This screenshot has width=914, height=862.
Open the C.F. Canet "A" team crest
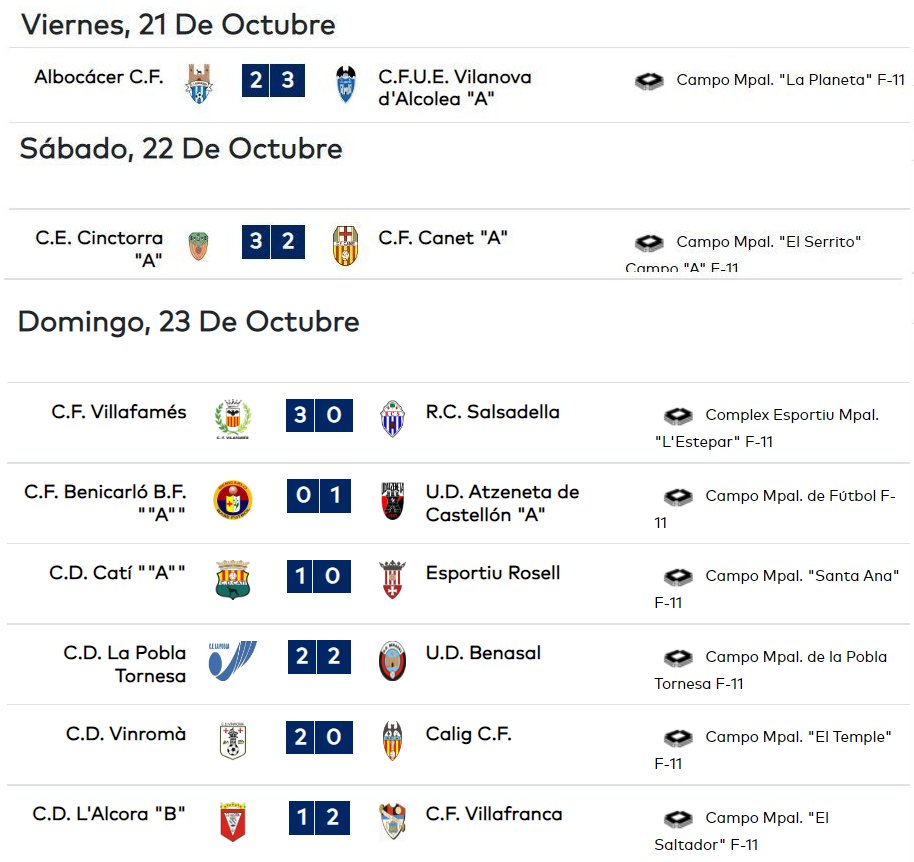pos(346,245)
